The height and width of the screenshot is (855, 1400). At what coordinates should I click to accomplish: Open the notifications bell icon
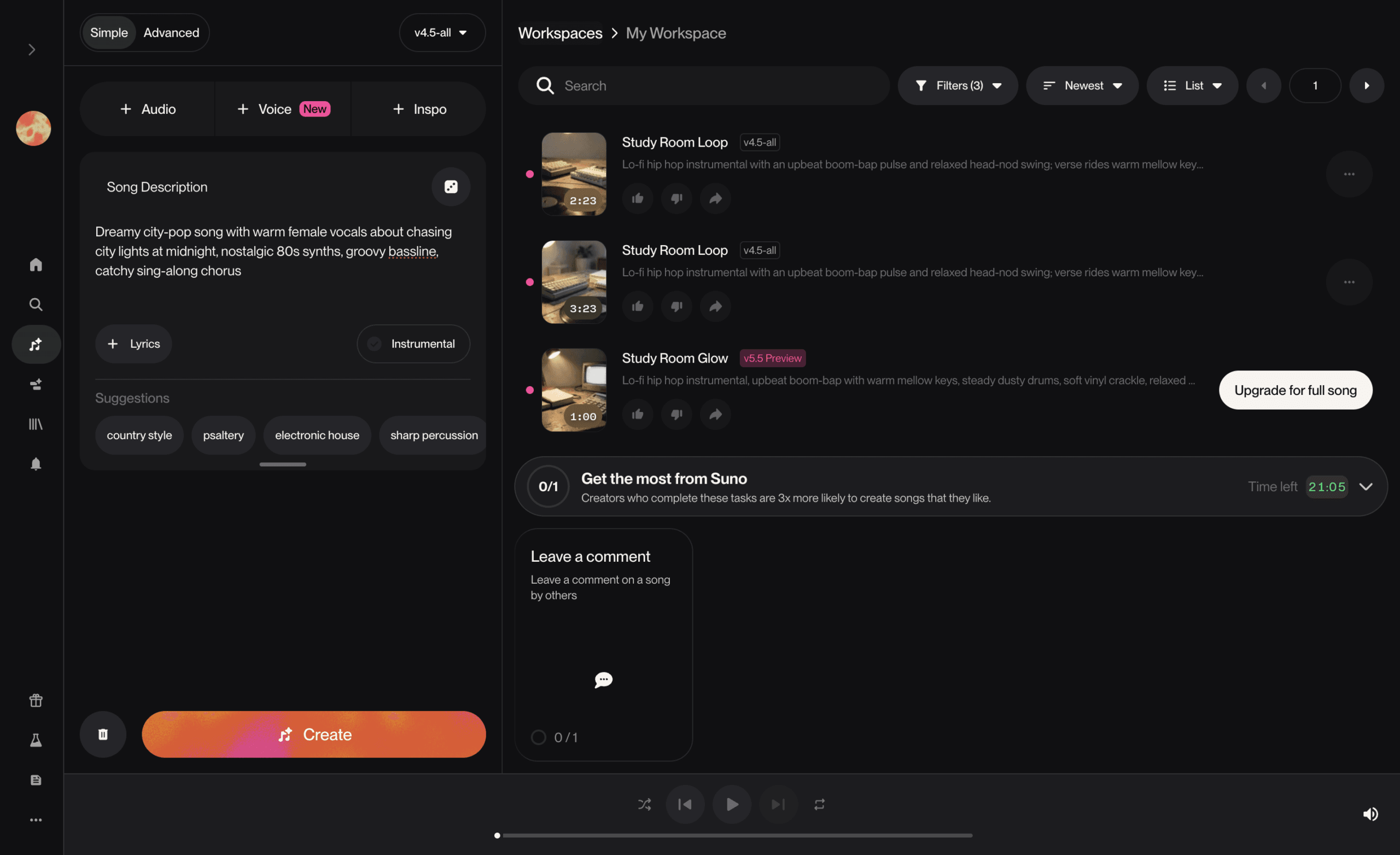click(x=36, y=464)
